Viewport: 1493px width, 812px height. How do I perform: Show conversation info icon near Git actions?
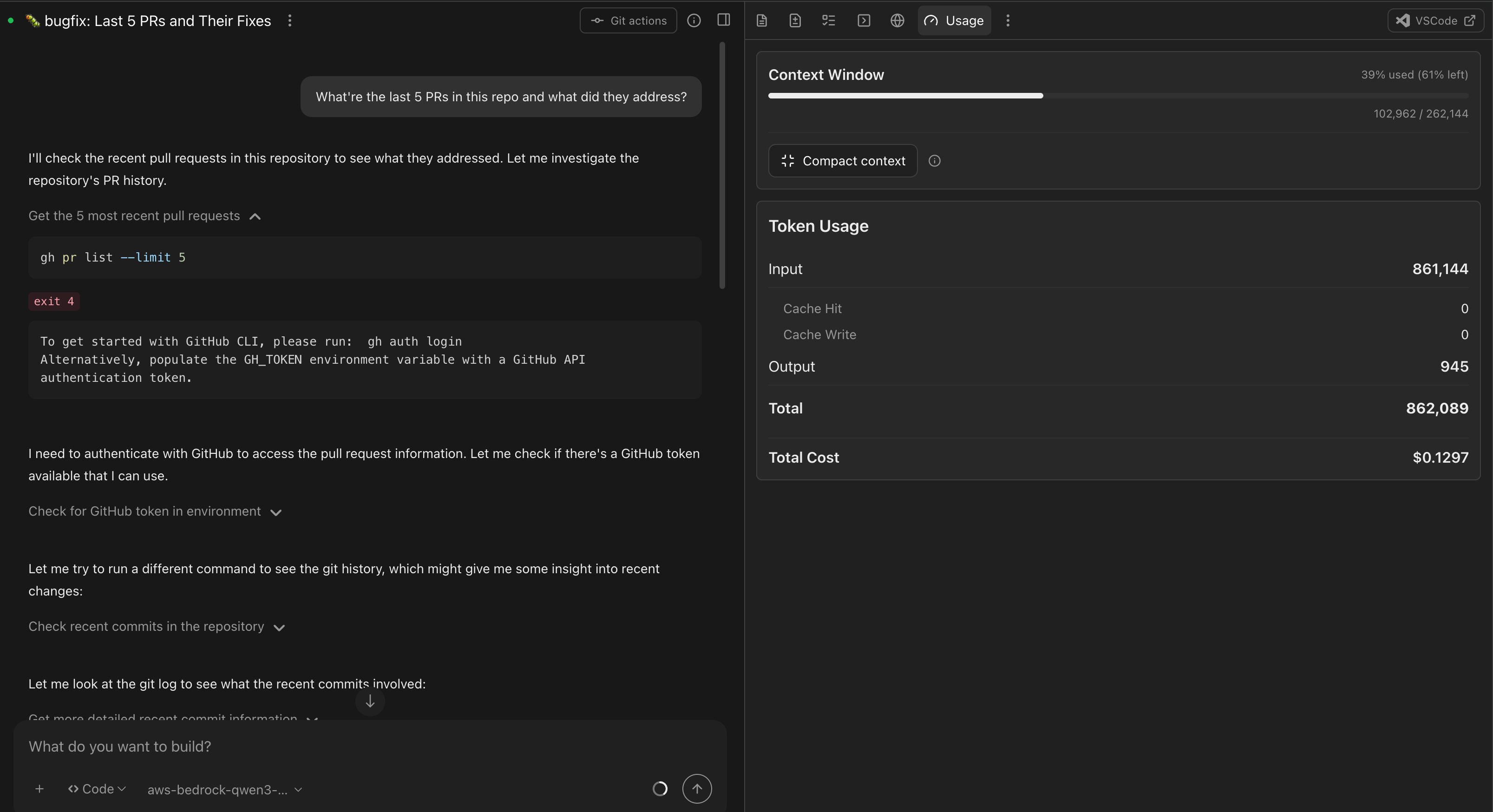point(694,21)
